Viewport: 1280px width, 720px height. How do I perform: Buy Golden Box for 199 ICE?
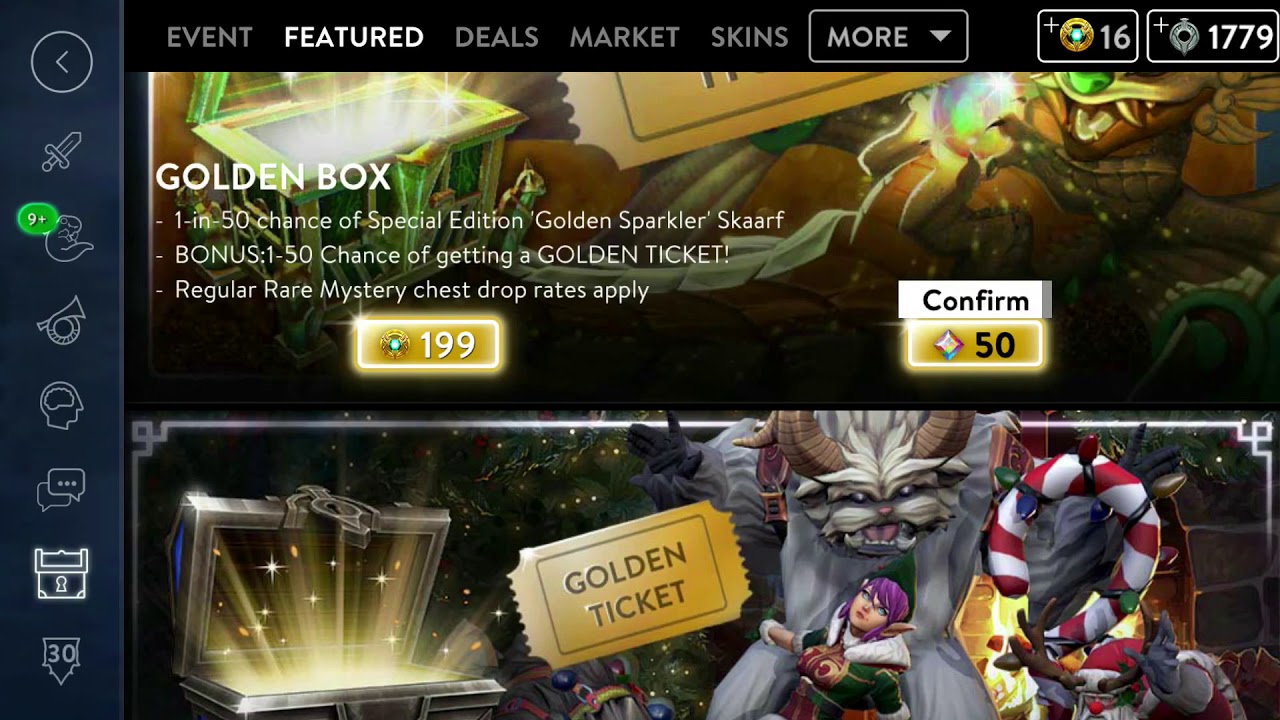tap(428, 345)
